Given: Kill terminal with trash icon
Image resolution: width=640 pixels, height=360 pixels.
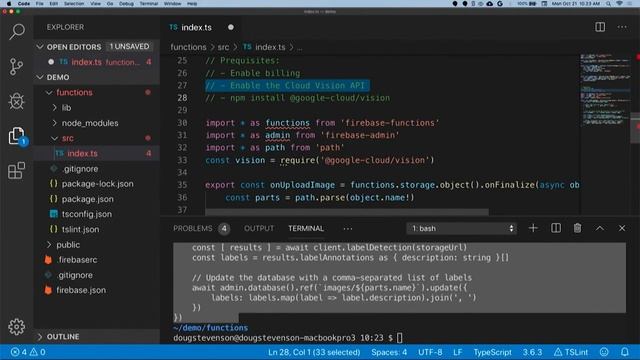Looking at the screenshot, I should pos(577,228).
